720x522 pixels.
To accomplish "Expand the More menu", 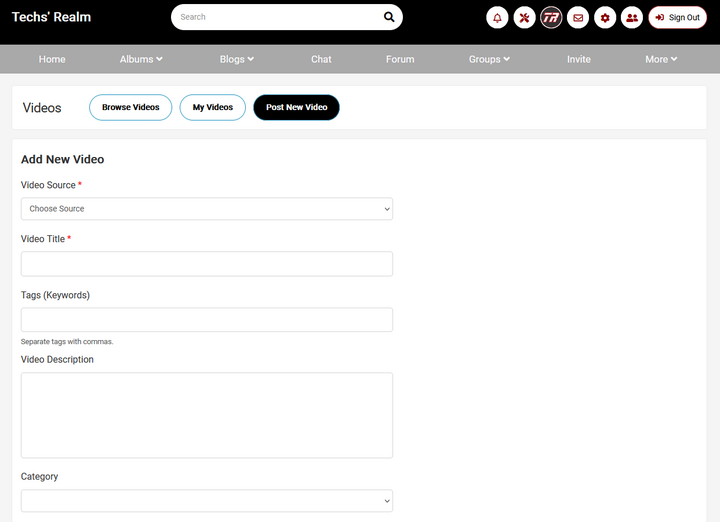I will click(x=661, y=59).
